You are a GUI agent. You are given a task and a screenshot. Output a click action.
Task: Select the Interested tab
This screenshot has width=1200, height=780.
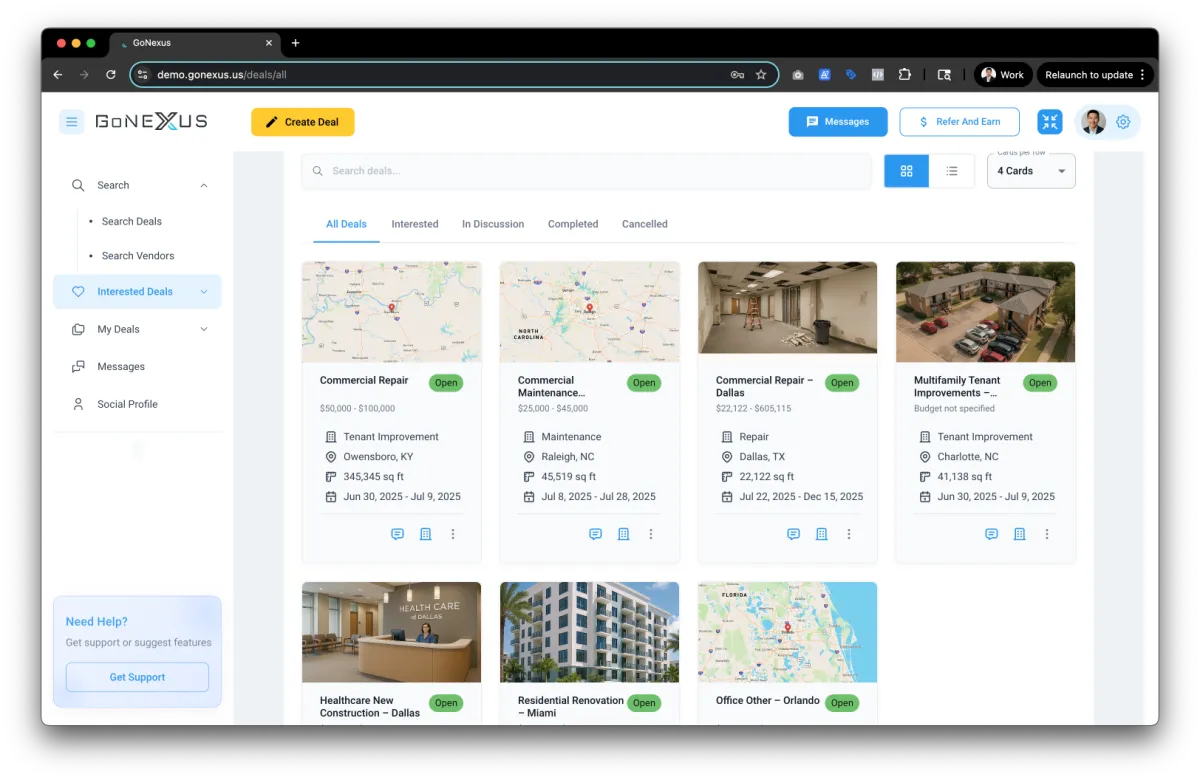(415, 224)
